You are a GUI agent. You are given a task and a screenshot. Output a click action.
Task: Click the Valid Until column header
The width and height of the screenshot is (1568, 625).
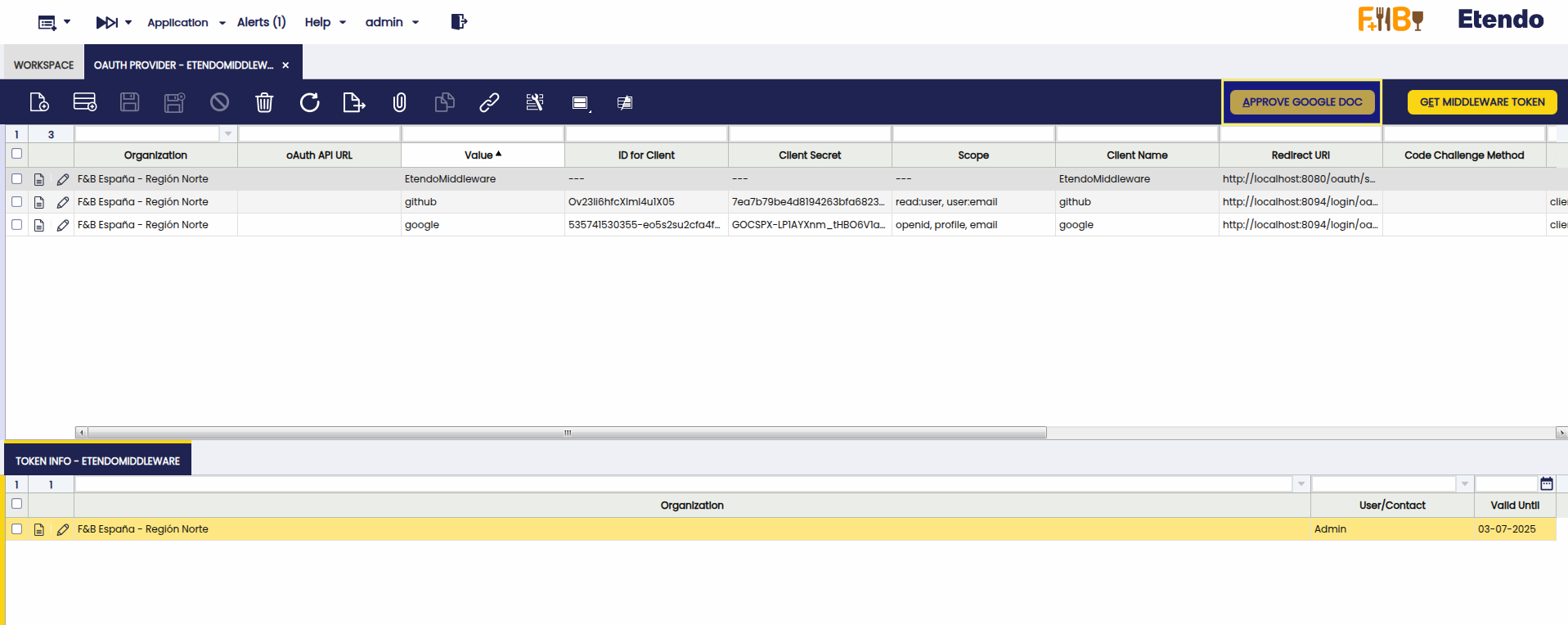click(x=1515, y=505)
